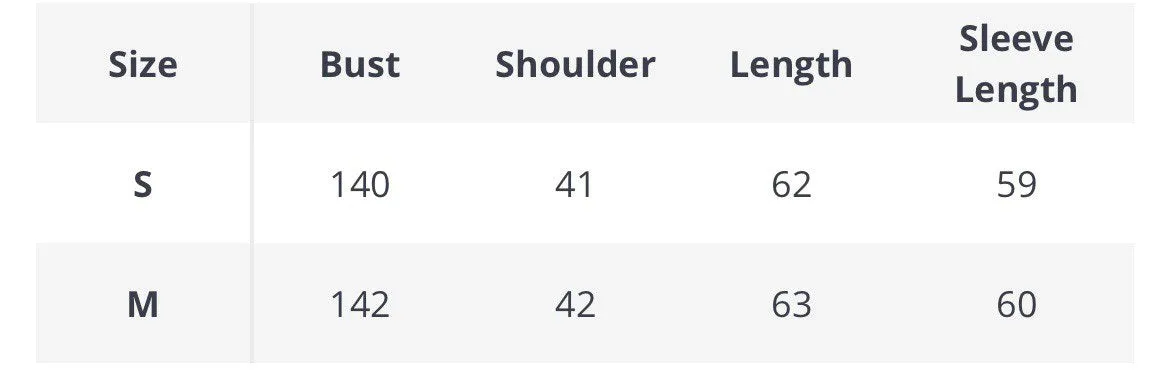Click the word Sleeve in header

tap(1016, 39)
